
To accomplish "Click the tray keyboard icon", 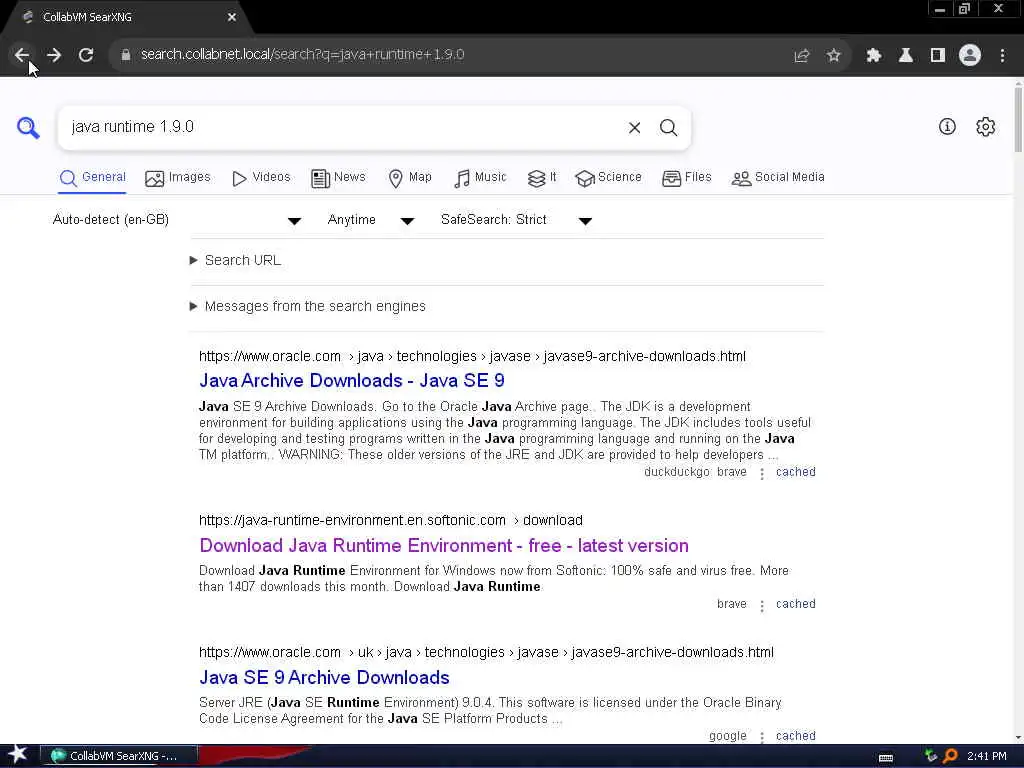I will (886, 758).
